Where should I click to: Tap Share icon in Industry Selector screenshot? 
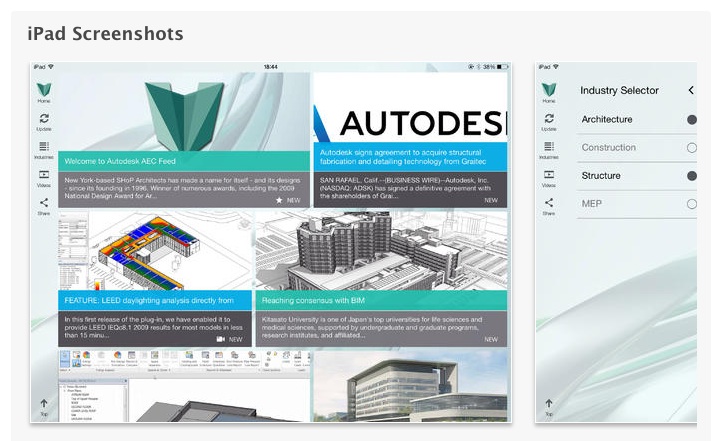(x=549, y=202)
